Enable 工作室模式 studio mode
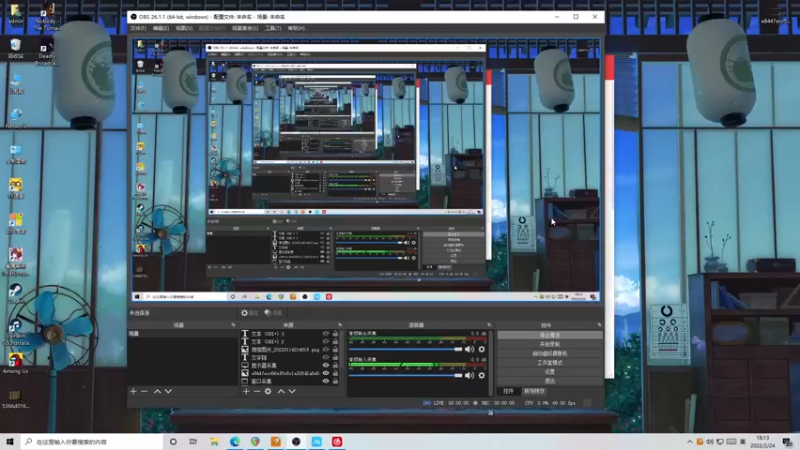800x450 pixels. pos(549,363)
